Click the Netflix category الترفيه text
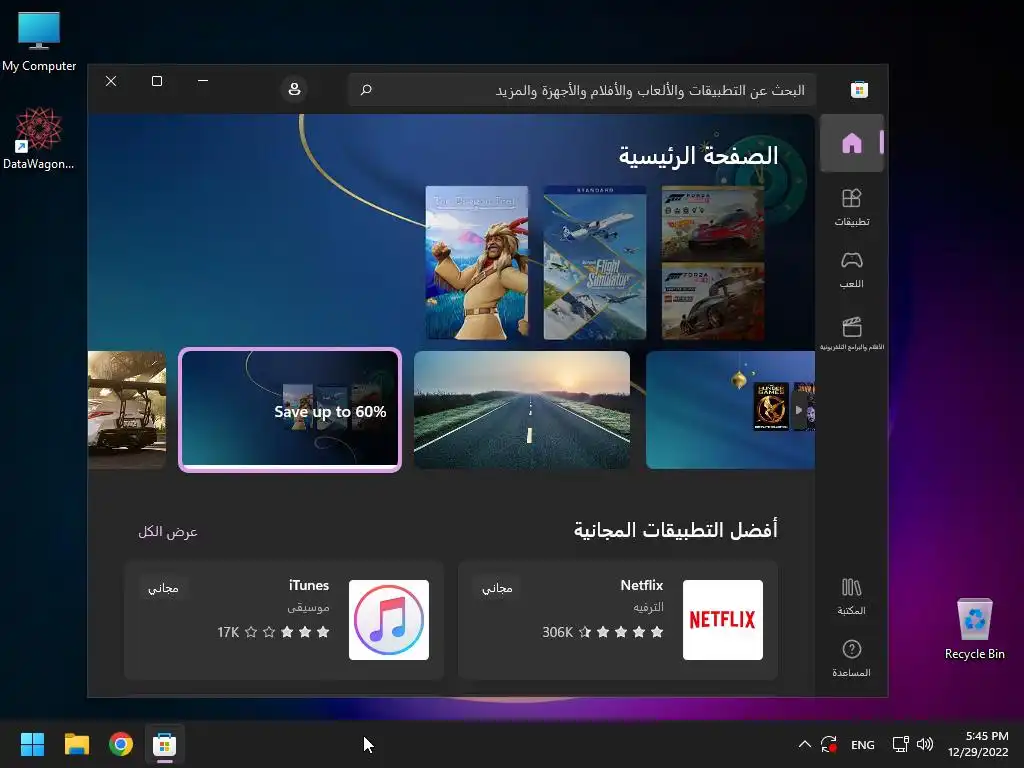This screenshot has width=1024, height=768. [x=648, y=607]
